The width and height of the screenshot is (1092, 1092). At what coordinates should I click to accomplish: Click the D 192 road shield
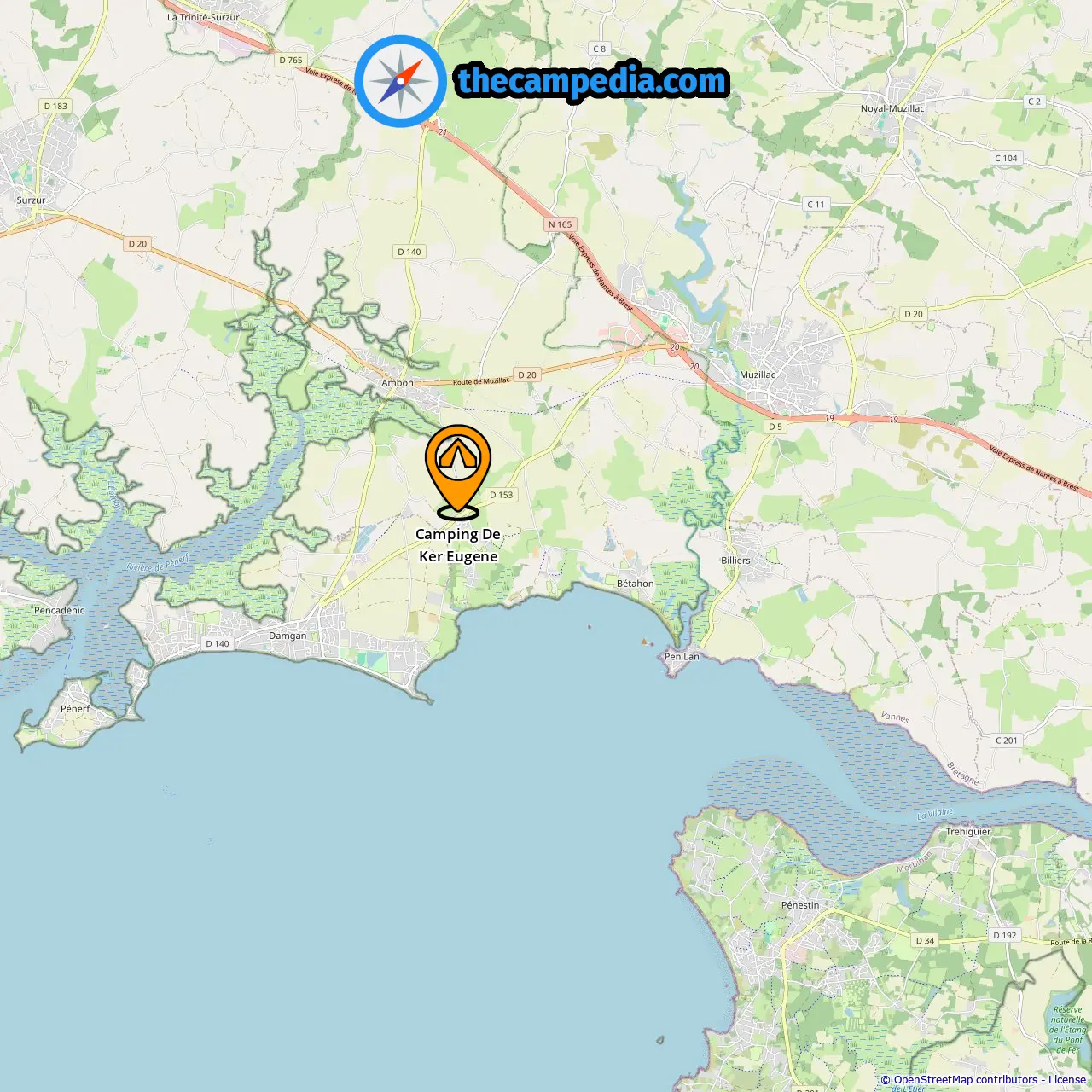(x=1005, y=935)
